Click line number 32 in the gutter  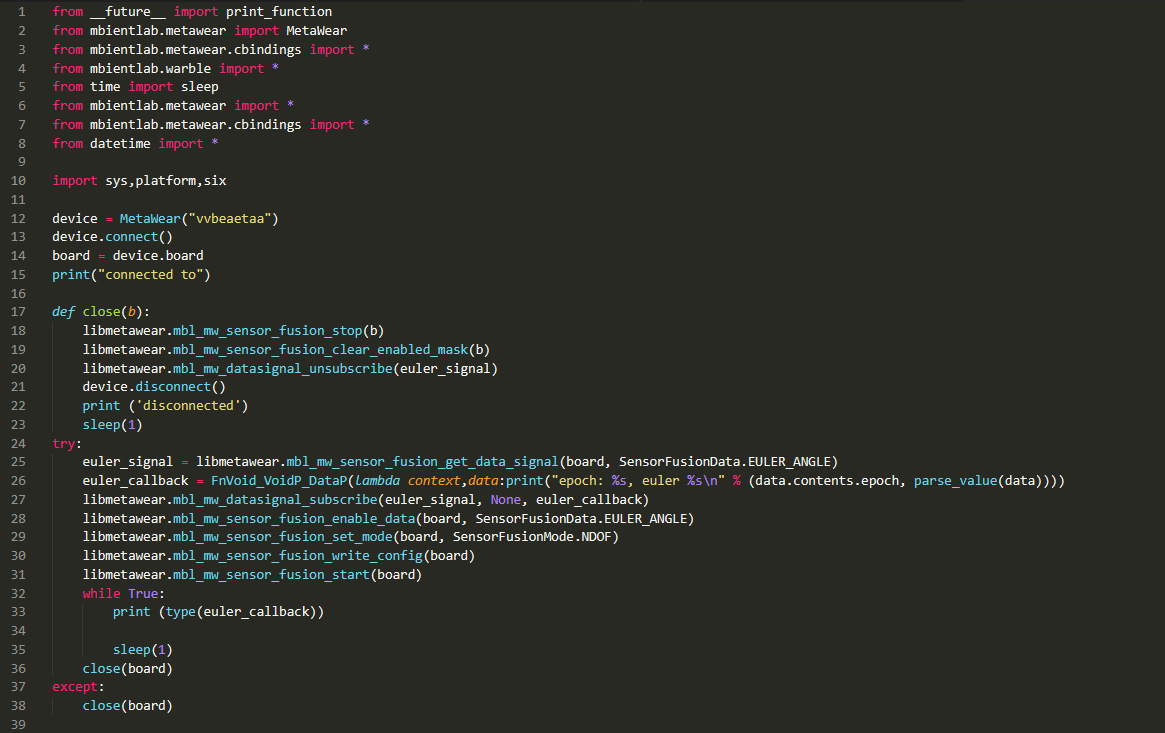click(20, 593)
